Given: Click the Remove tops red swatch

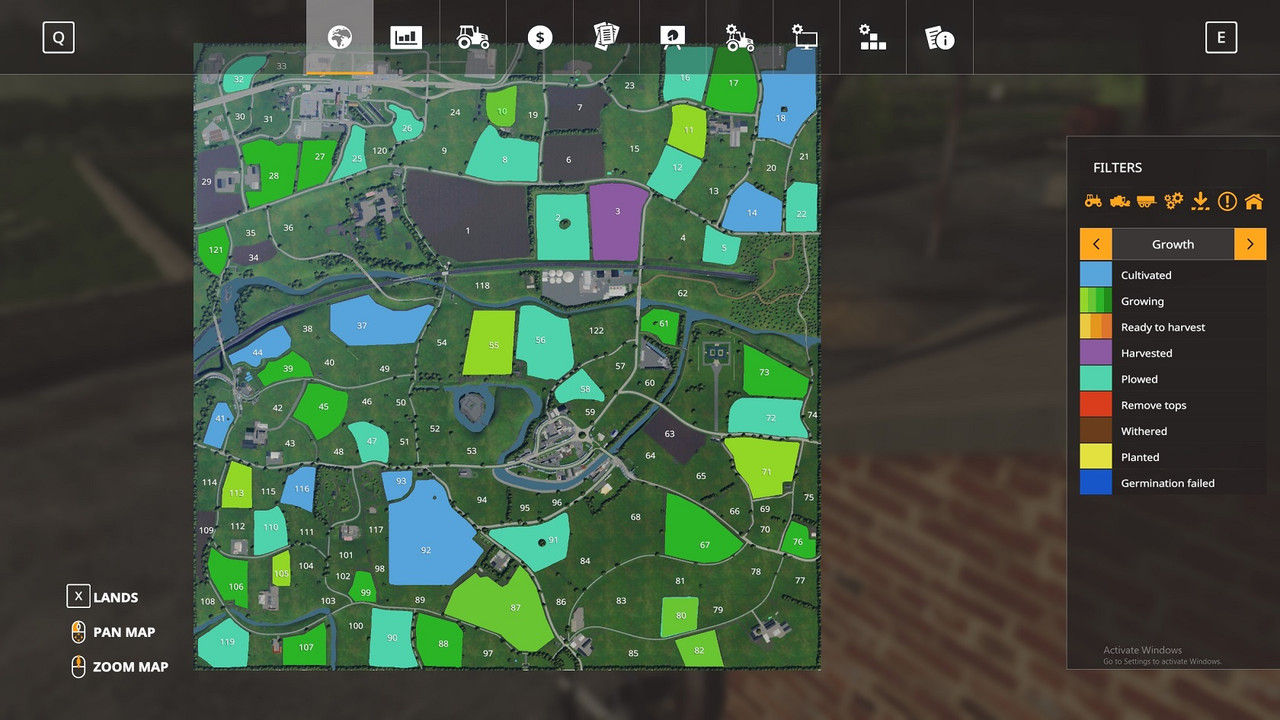Looking at the screenshot, I should [1096, 405].
